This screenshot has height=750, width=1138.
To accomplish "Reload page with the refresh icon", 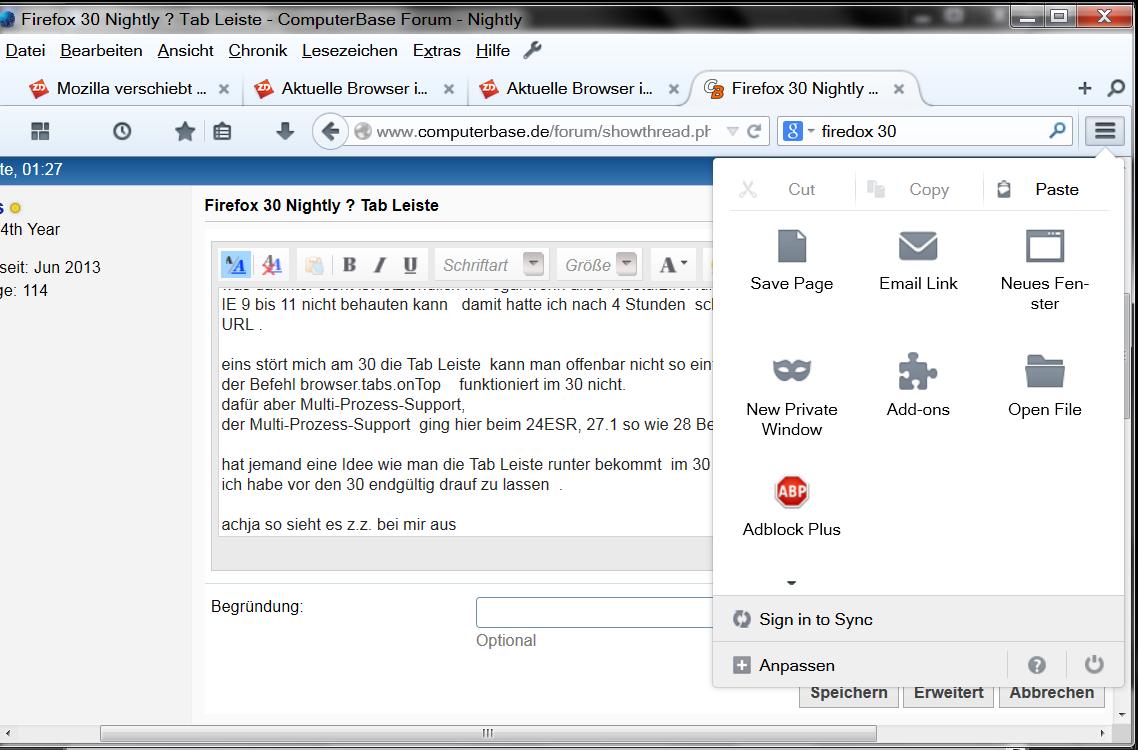I will pos(754,131).
